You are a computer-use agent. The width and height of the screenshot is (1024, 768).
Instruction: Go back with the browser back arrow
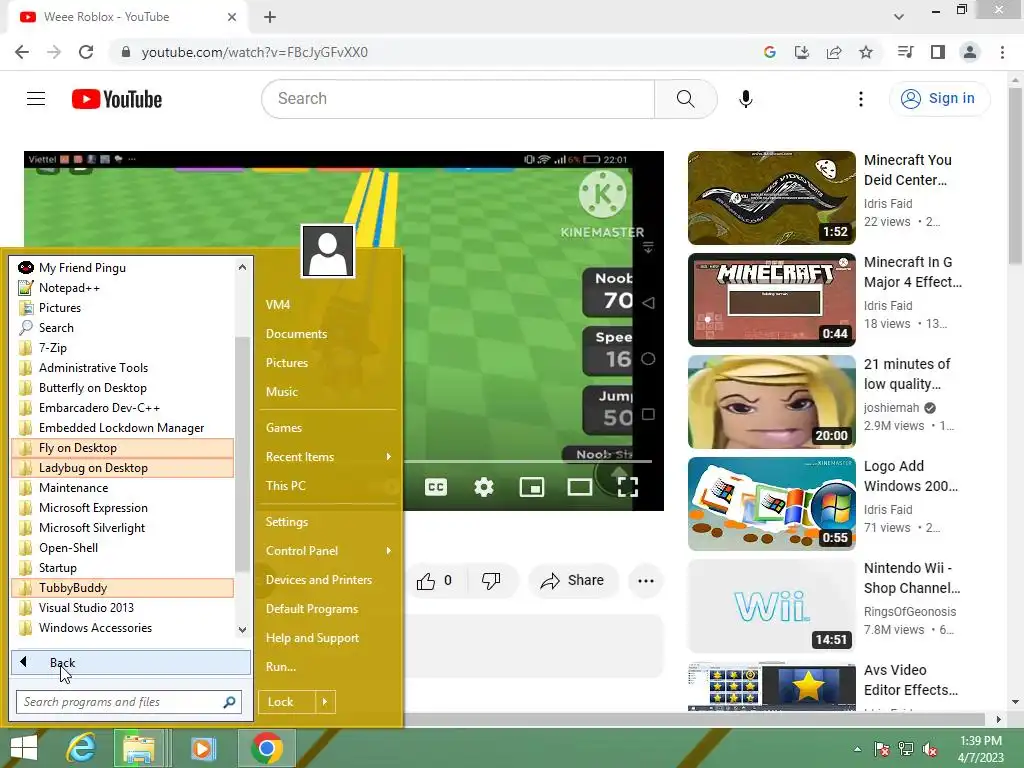(22, 52)
